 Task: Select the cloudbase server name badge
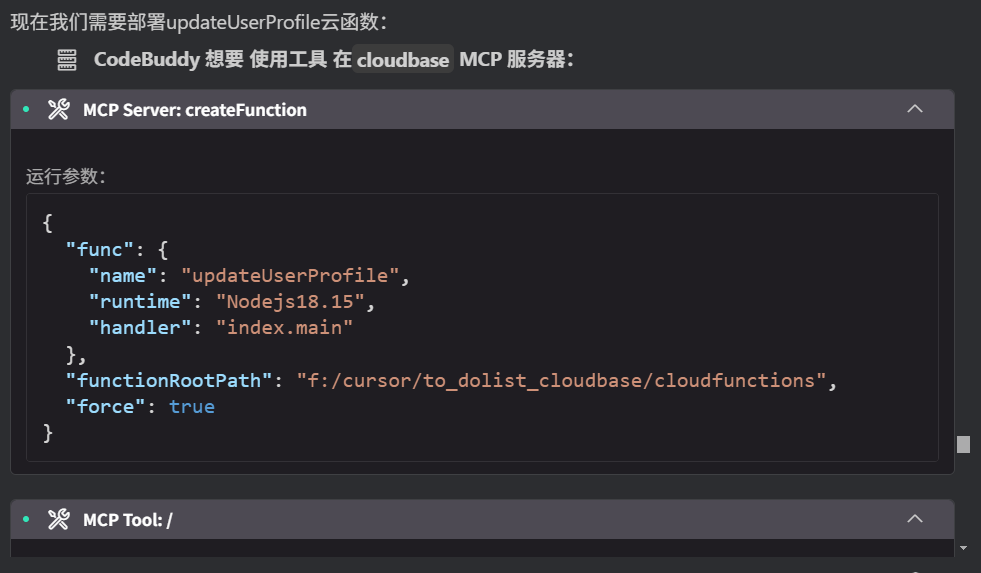coord(403,60)
